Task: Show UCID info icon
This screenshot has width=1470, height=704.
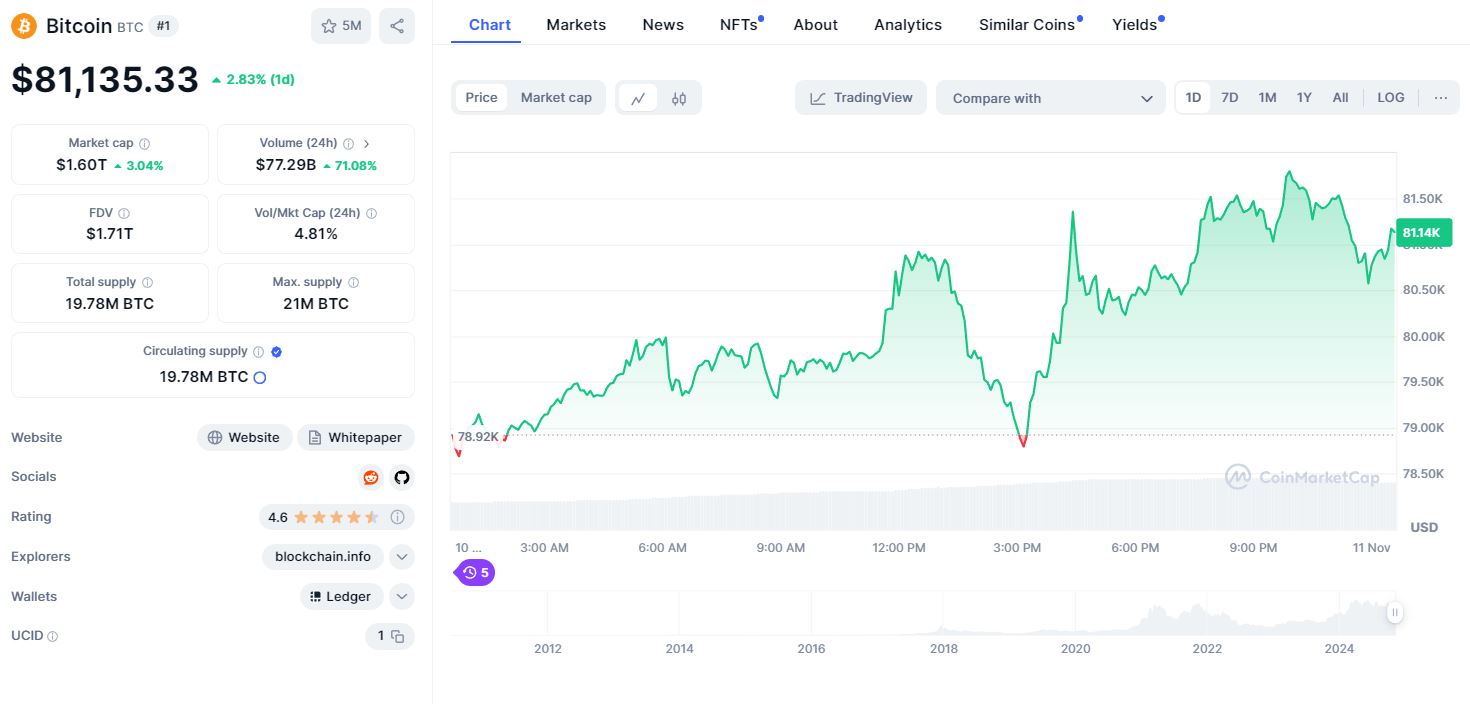Action: coord(53,636)
